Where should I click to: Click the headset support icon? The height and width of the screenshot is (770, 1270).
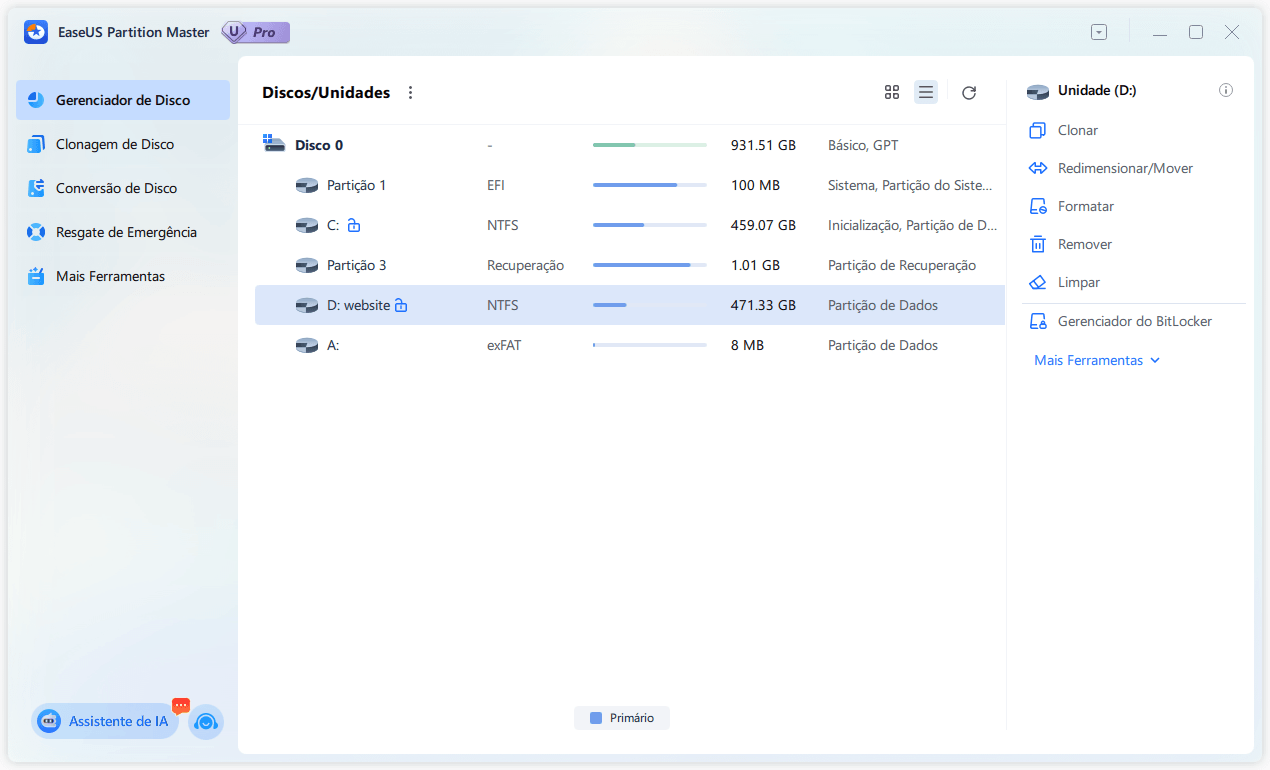click(x=206, y=722)
